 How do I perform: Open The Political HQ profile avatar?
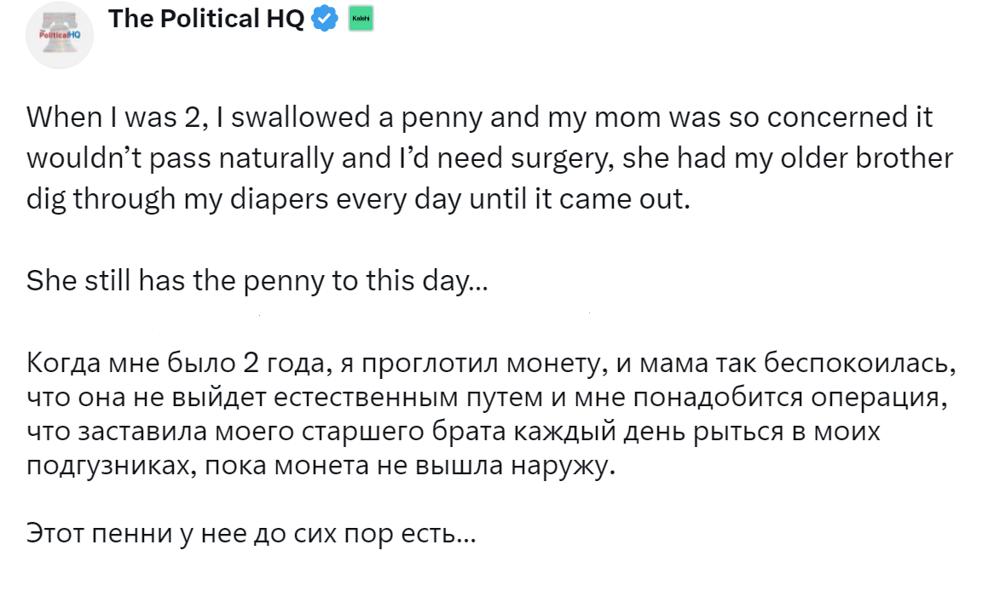(59, 36)
